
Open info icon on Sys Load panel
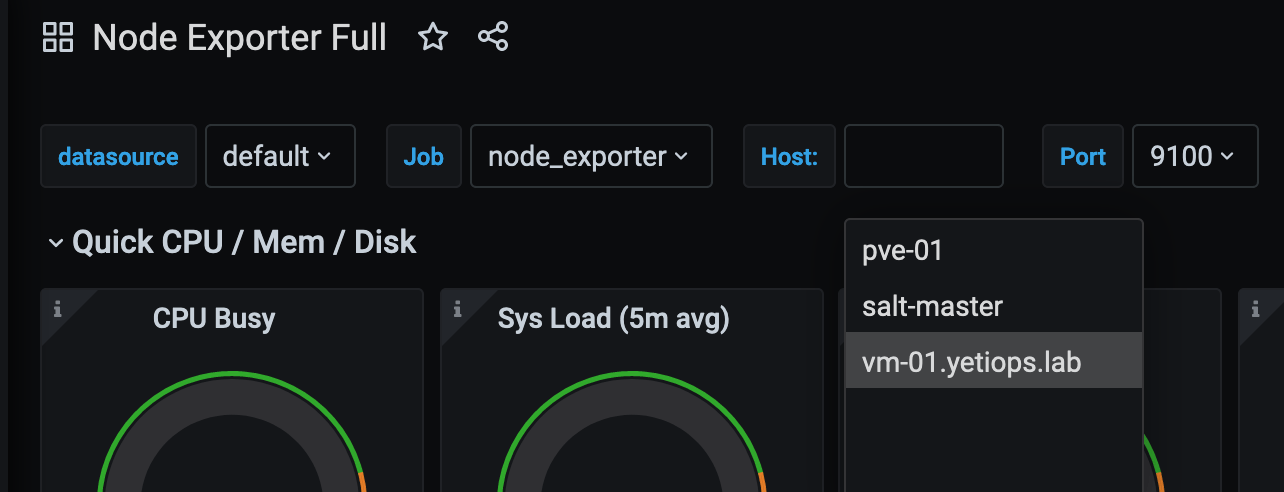tap(457, 309)
